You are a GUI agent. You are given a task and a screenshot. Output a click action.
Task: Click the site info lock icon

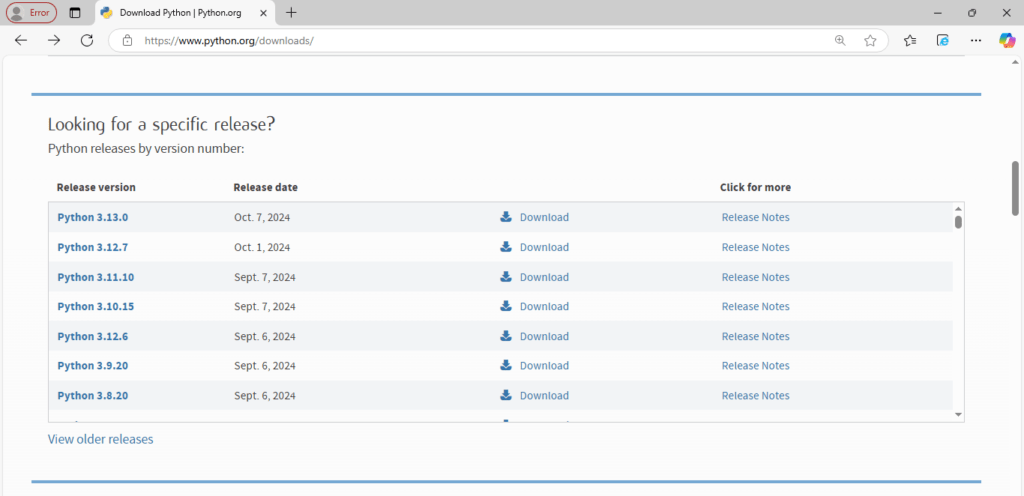127,40
